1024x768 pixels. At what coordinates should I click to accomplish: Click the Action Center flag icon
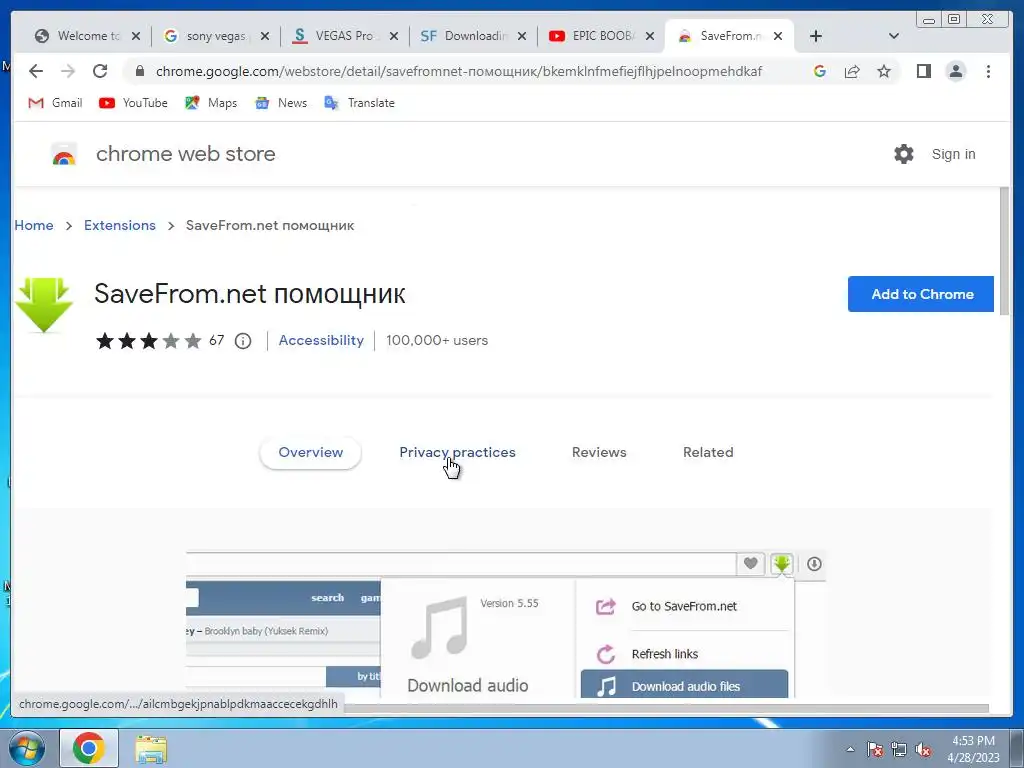pyautogui.click(x=875, y=749)
